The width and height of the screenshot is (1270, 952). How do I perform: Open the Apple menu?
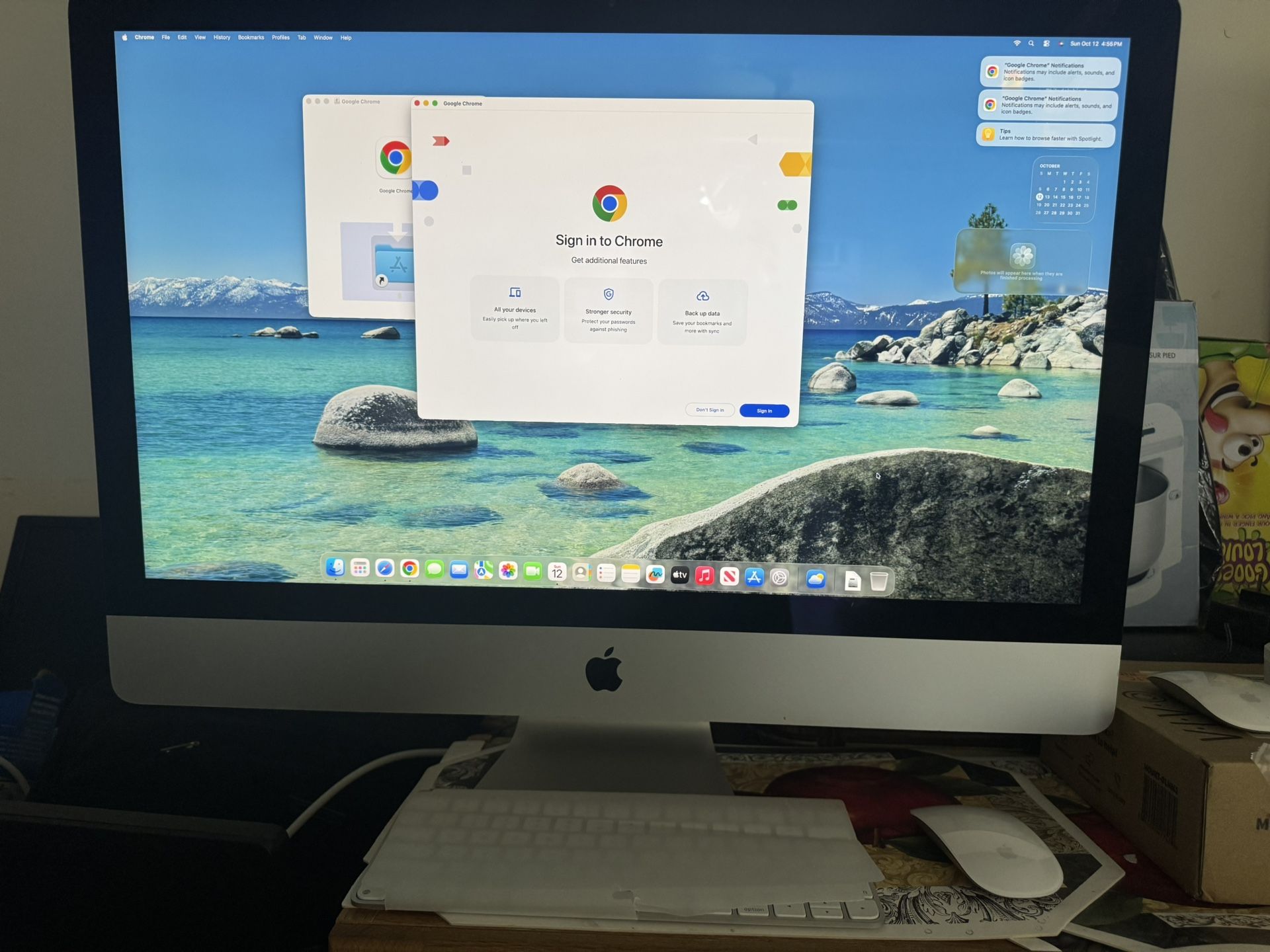(x=124, y=38)
